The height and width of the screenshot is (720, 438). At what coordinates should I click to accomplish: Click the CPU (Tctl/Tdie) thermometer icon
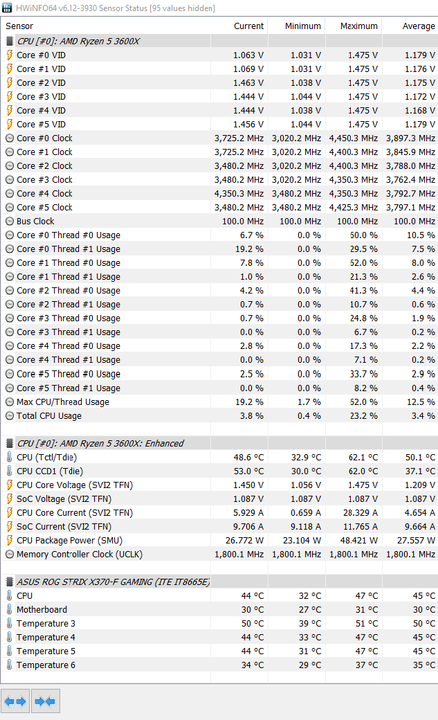[9, 457]
